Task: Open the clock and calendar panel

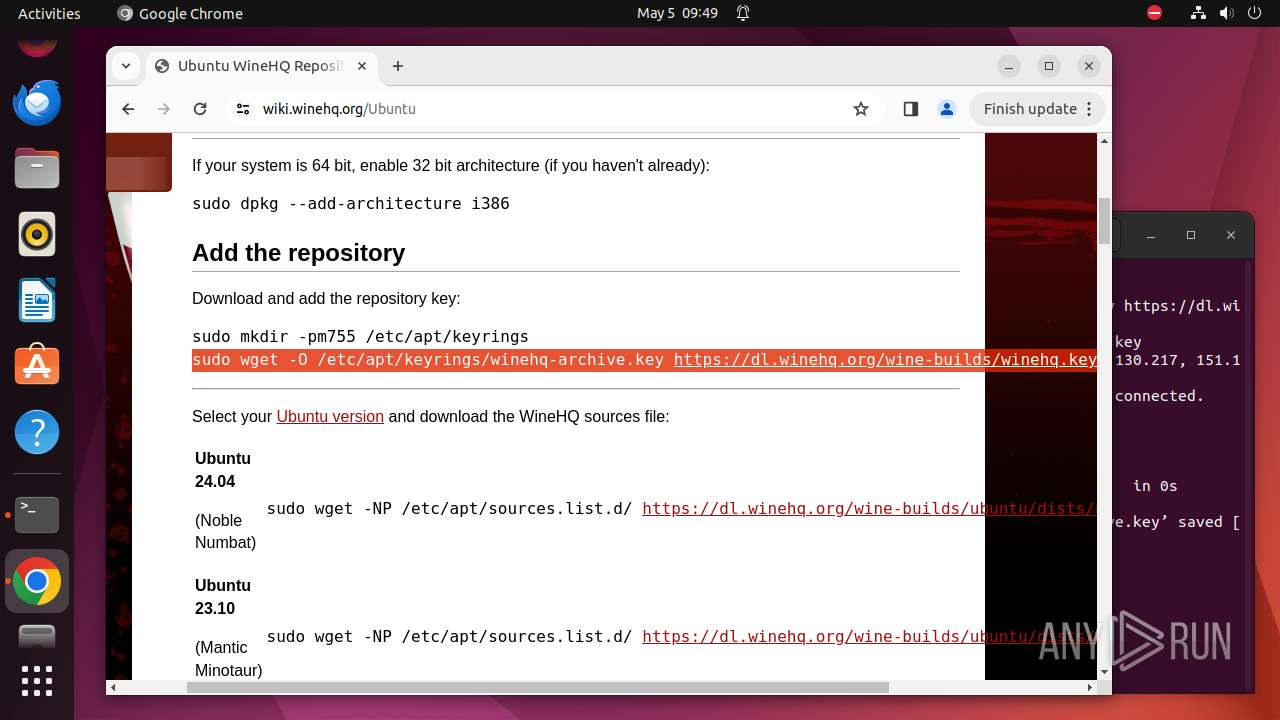Action: coord(677,13)
